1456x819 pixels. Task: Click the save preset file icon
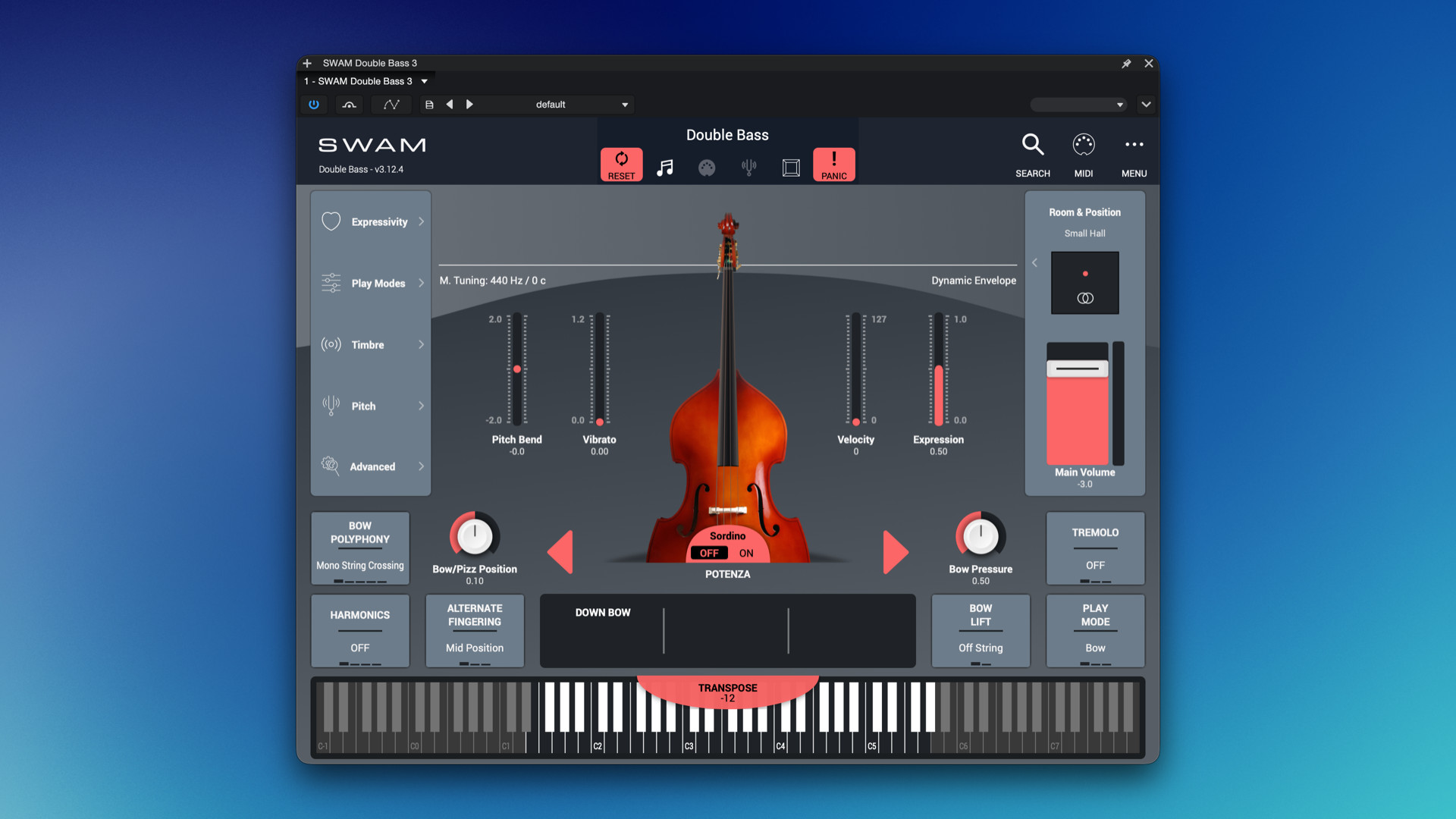429,105
